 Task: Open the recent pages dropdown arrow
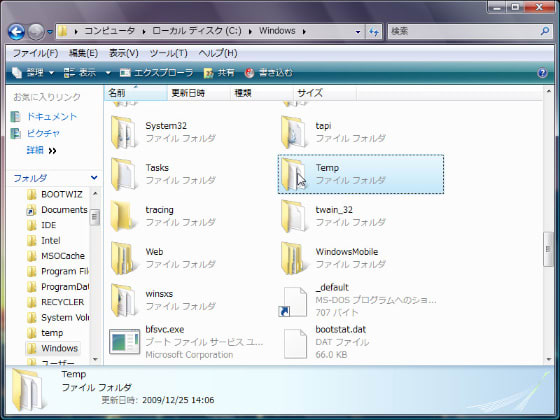(x=50, y=32)
